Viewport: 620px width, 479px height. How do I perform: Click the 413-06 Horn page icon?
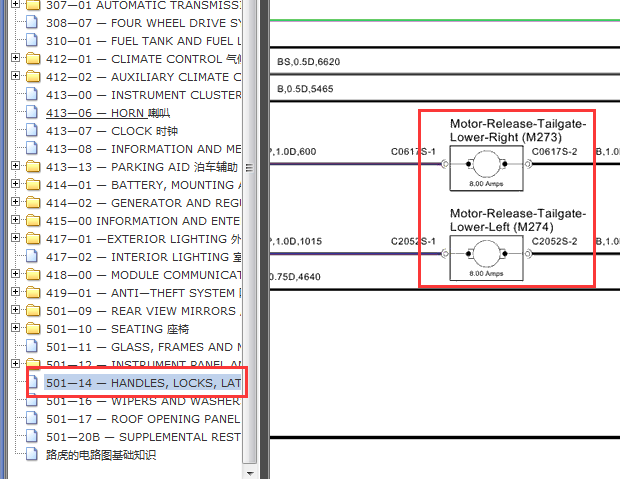coord(32,112)
